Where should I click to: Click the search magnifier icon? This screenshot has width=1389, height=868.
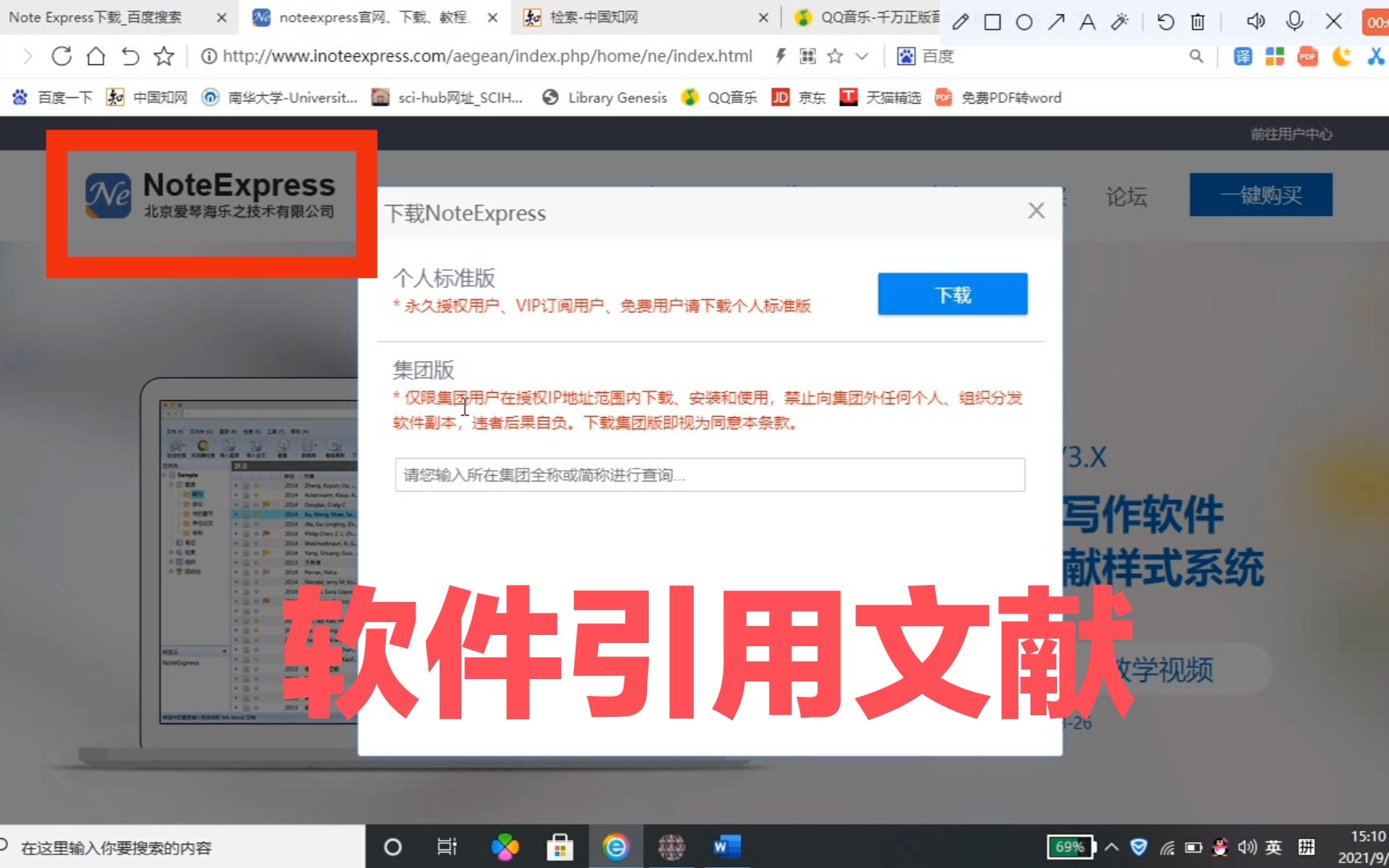coord(1196,55)
